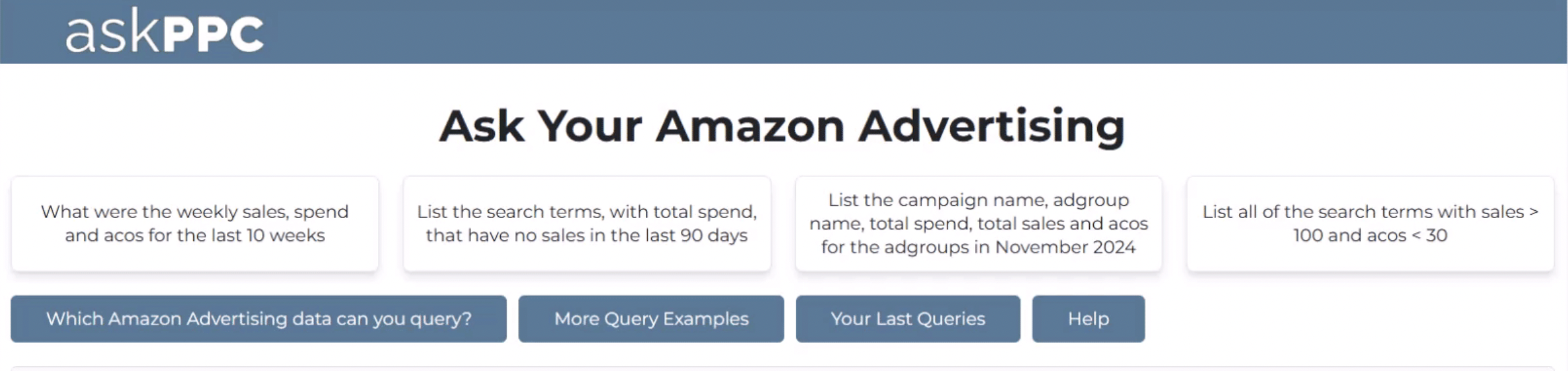Choose the search terms with no sales example

(x=587, y=223)
